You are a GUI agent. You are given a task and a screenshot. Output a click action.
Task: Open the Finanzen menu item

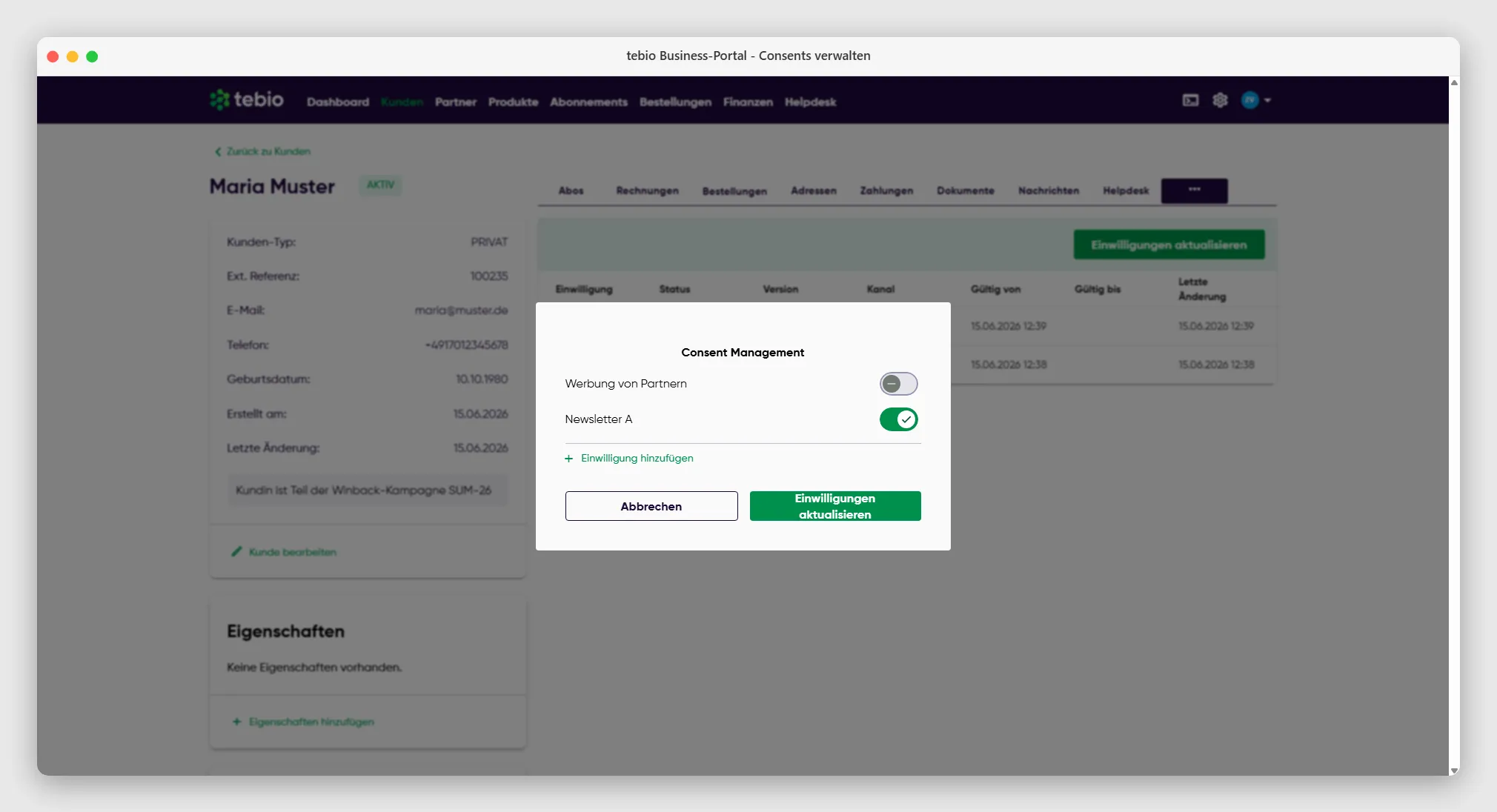point(748,102)
